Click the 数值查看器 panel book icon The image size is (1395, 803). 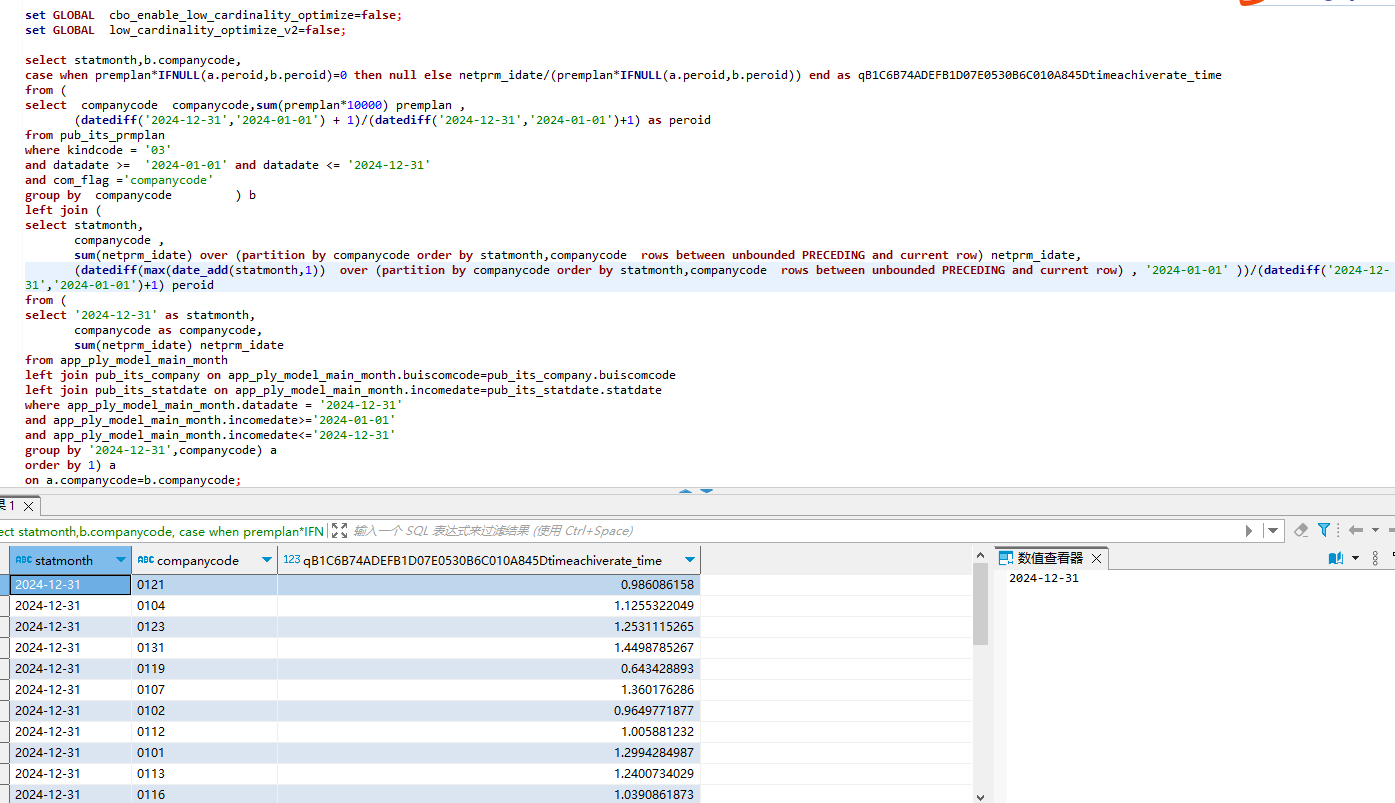[1335, 558]
